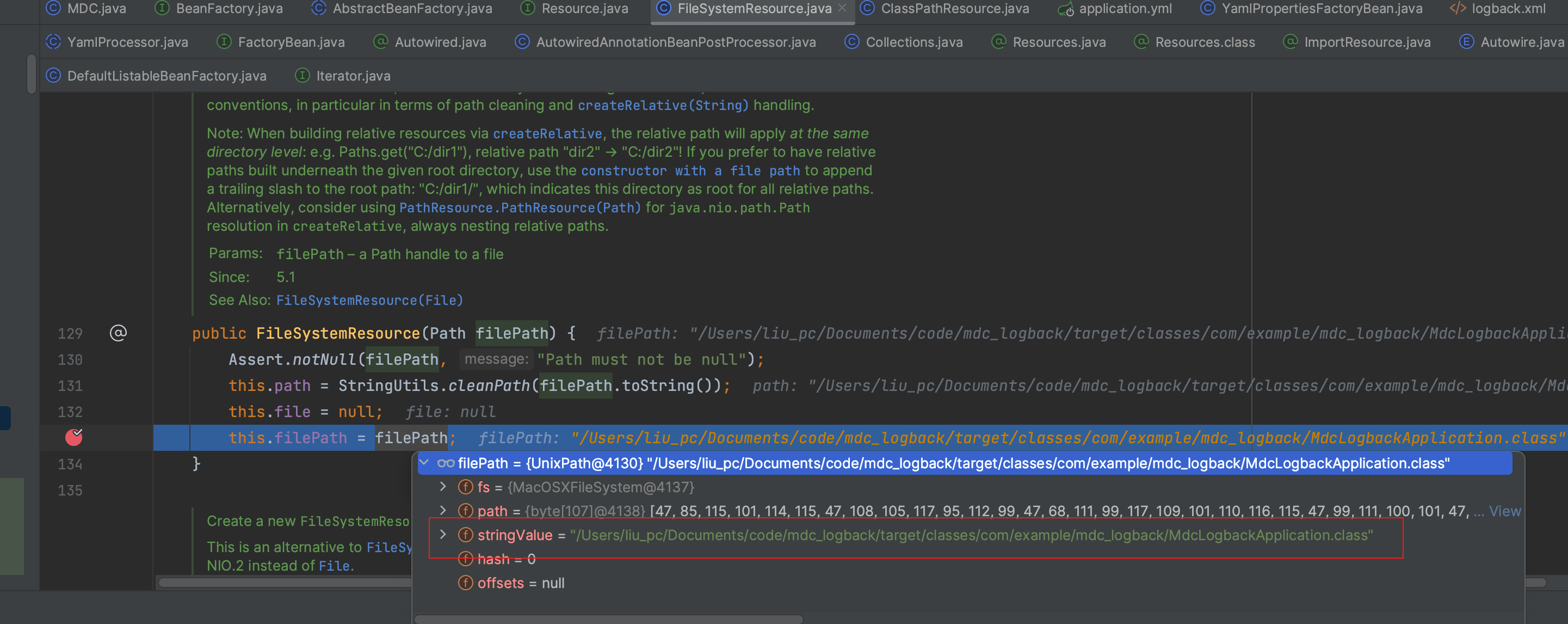Open AutowiredAnnotationBeanPostProcessor.java tab
This screenshot has height=624, width=1568.
click(x=665, y=42)
